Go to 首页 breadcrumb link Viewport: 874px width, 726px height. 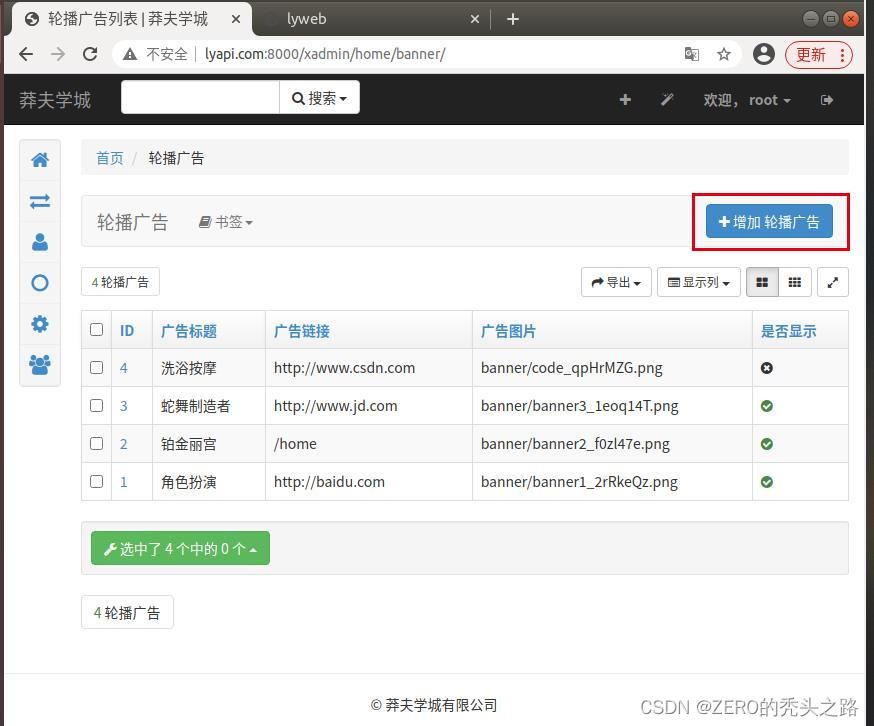click(110, 158)
